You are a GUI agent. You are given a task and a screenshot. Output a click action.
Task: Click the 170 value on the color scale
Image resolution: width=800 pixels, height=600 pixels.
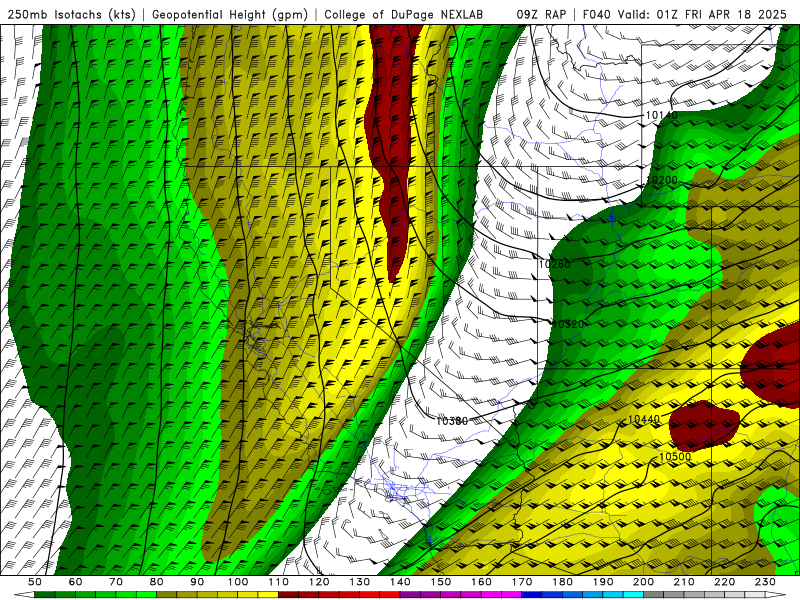point(522,582)
